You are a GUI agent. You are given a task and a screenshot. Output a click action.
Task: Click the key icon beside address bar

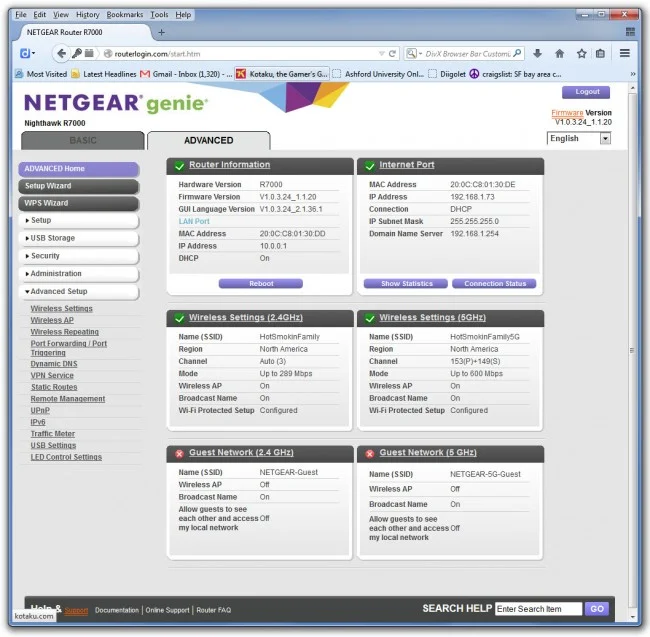coord(77,53)
